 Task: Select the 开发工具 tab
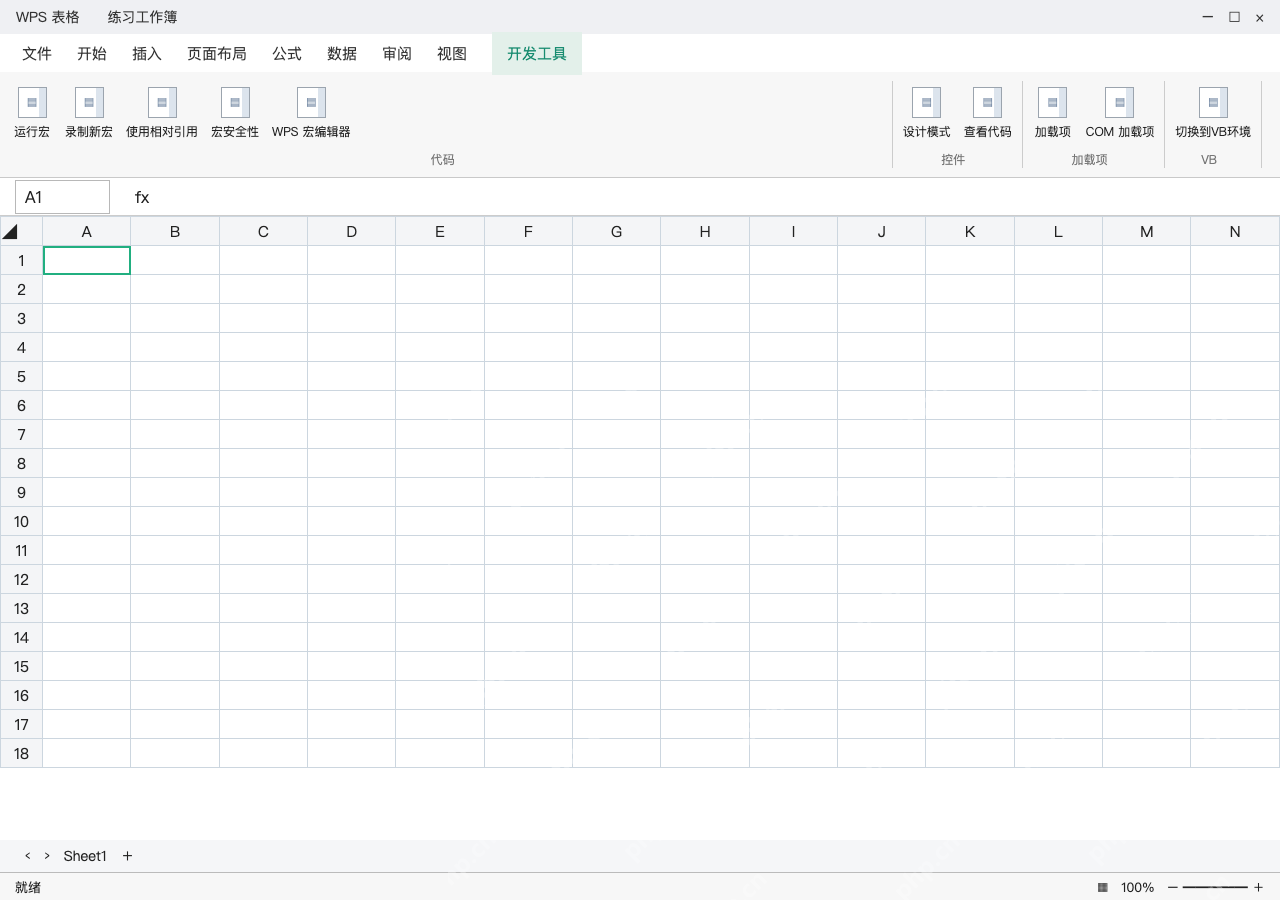pos(537,54)
